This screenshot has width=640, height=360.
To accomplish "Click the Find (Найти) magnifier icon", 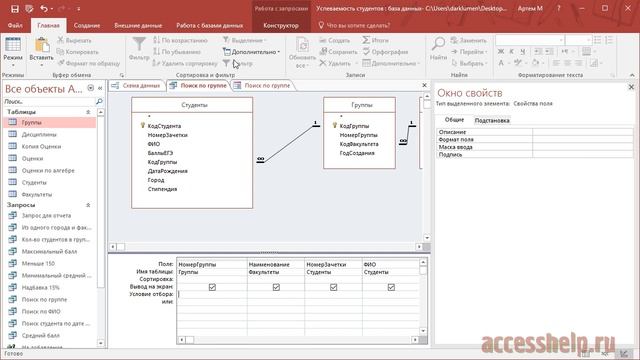I will [438, 44].
